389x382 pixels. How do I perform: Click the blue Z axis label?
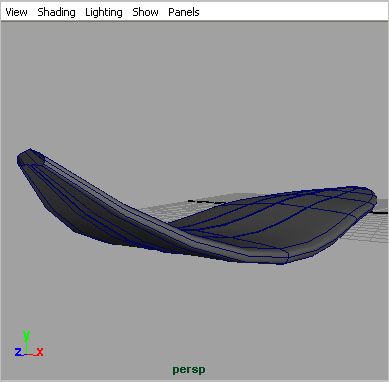(18, 352)
